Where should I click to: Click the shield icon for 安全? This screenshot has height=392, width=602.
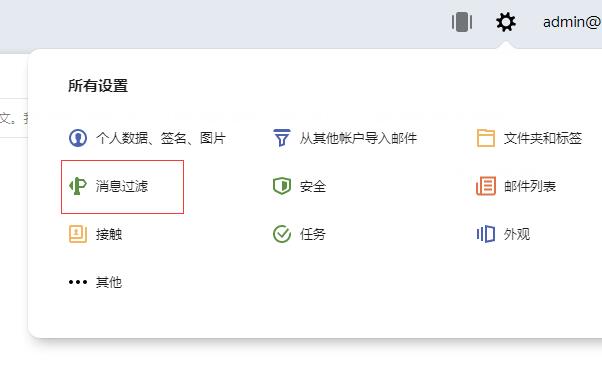click(x=281, y=186)
